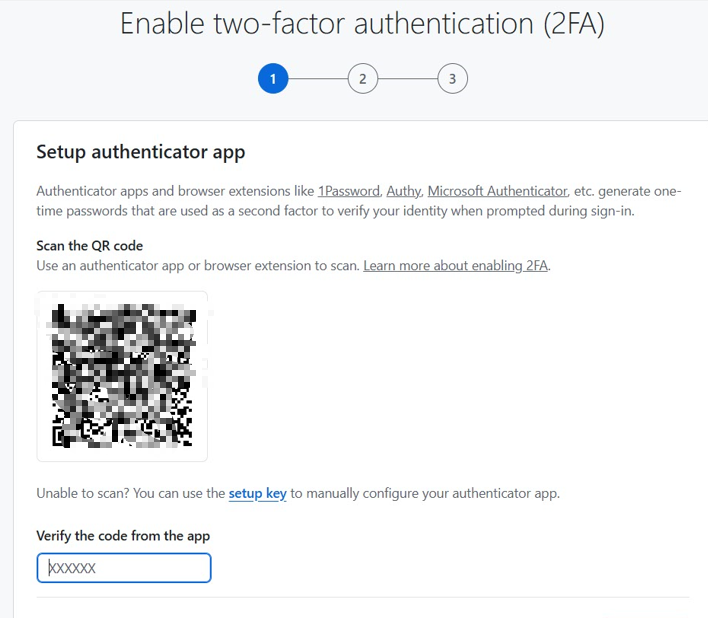
Task: Reveal the setup key for manual configuration
Action: tap(258, 494)
